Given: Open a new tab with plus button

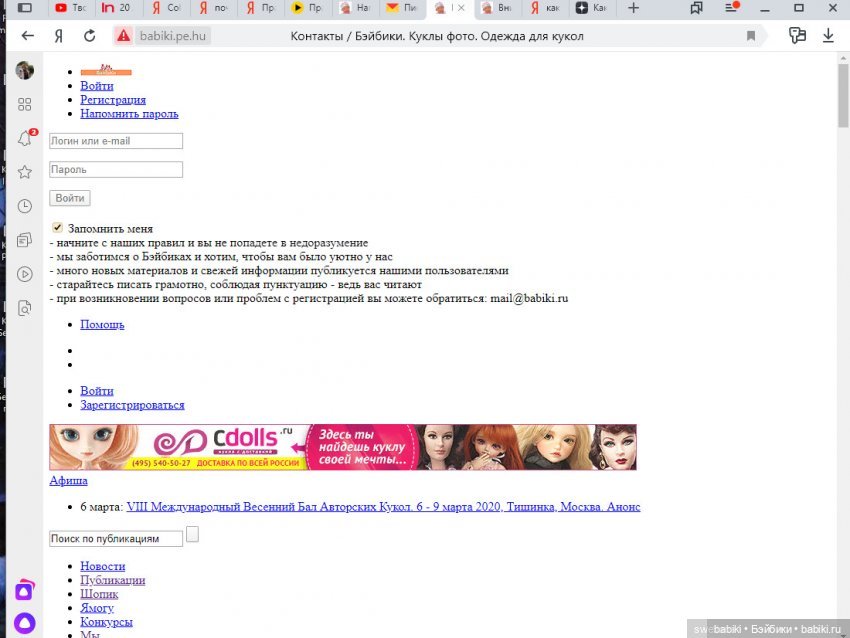Looking at the screenshot, I should click(x=633, y=8).
